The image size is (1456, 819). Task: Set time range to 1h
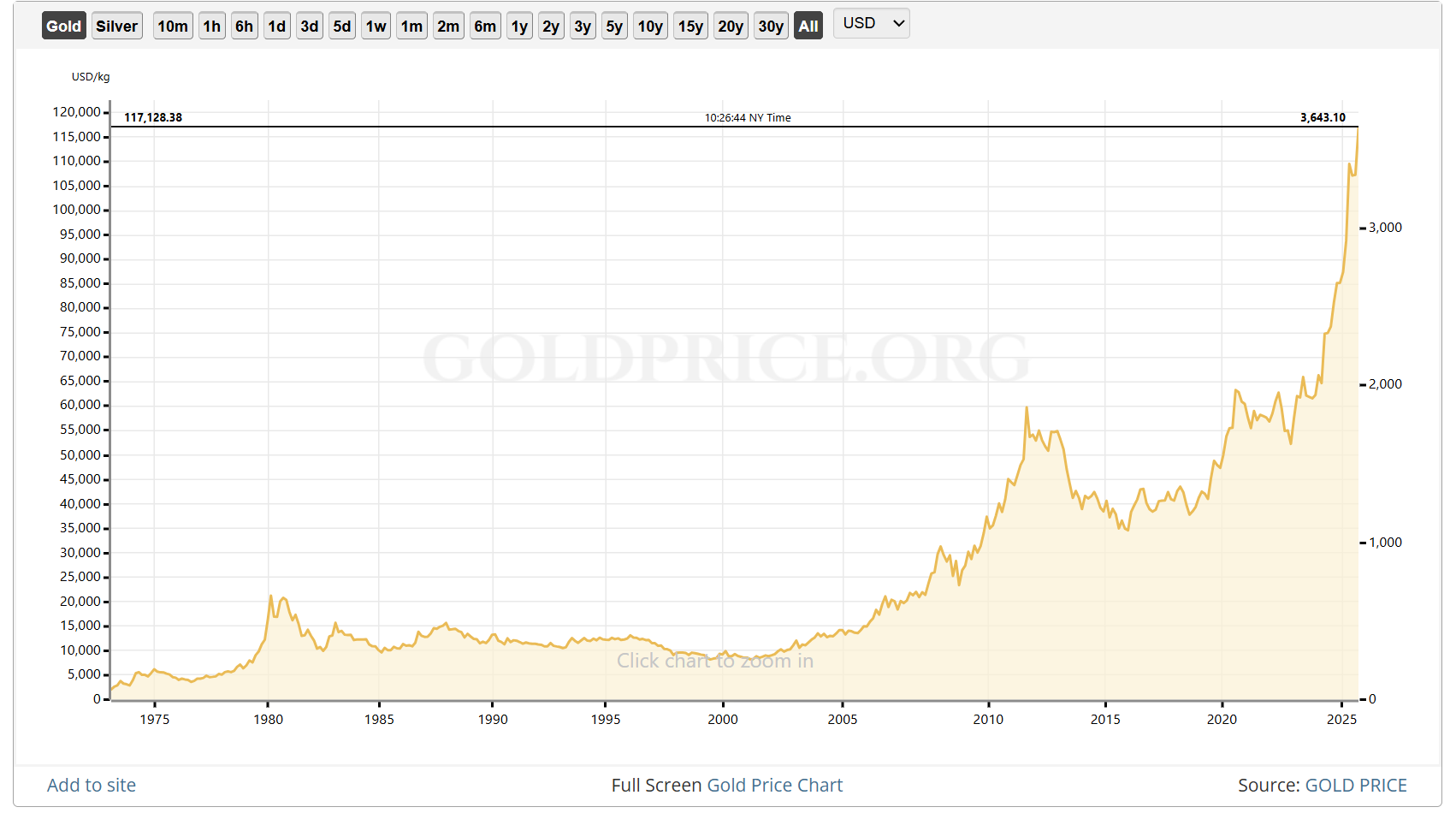tap(212, 26)
